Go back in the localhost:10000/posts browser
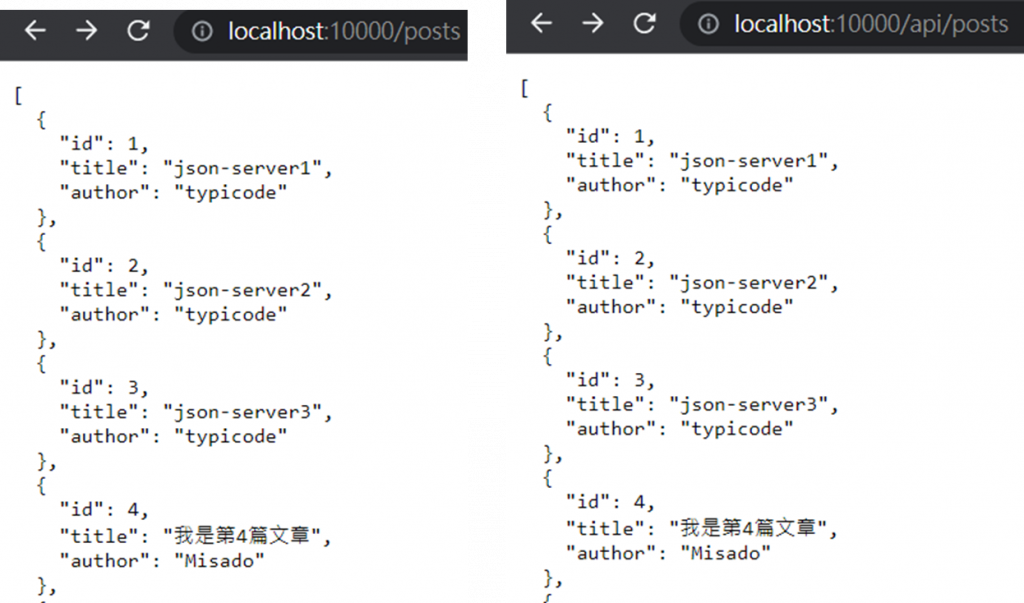Image resolution: width=1024 pixels, height=603 pixels. [x=35, y=30]
